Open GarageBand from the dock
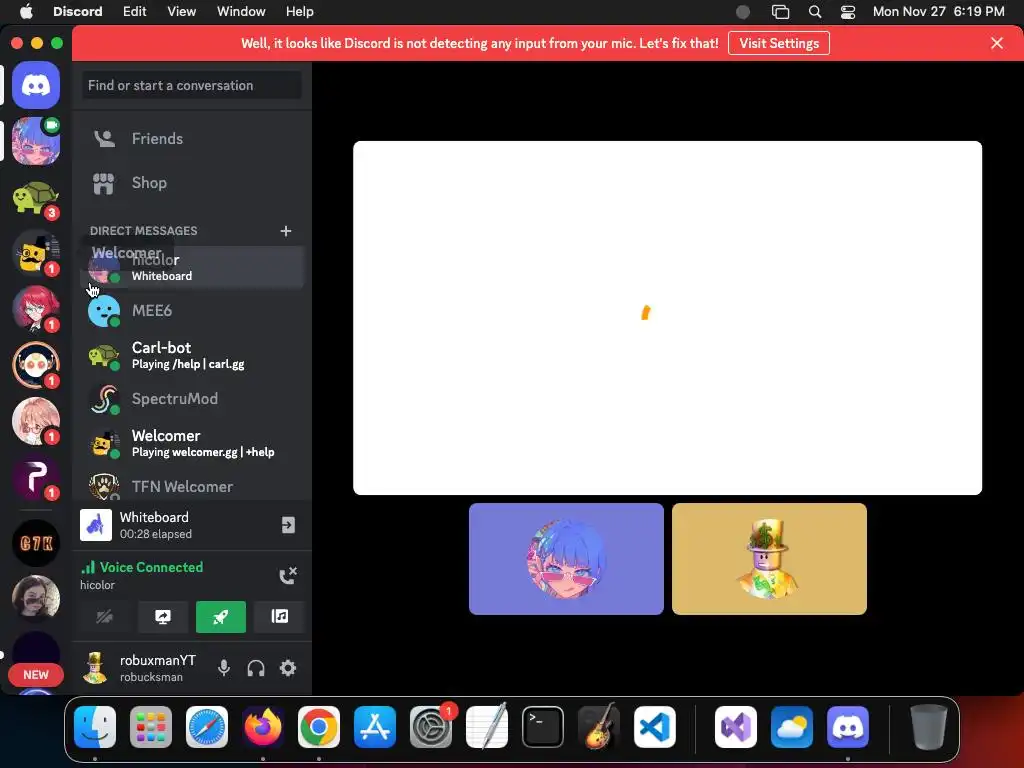Image resolution: width=1024 pixels, height=768 pixels. tap(599, 727)
